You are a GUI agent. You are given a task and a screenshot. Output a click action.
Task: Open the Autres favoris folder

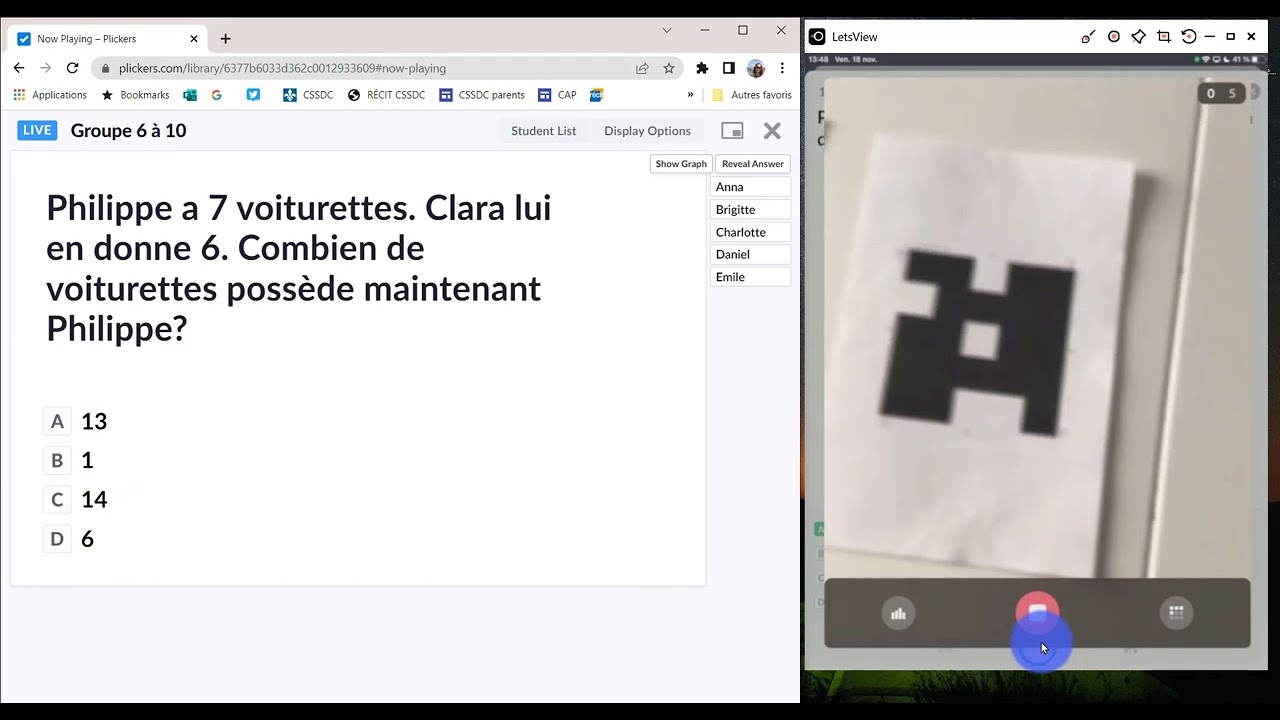(751, 95)
